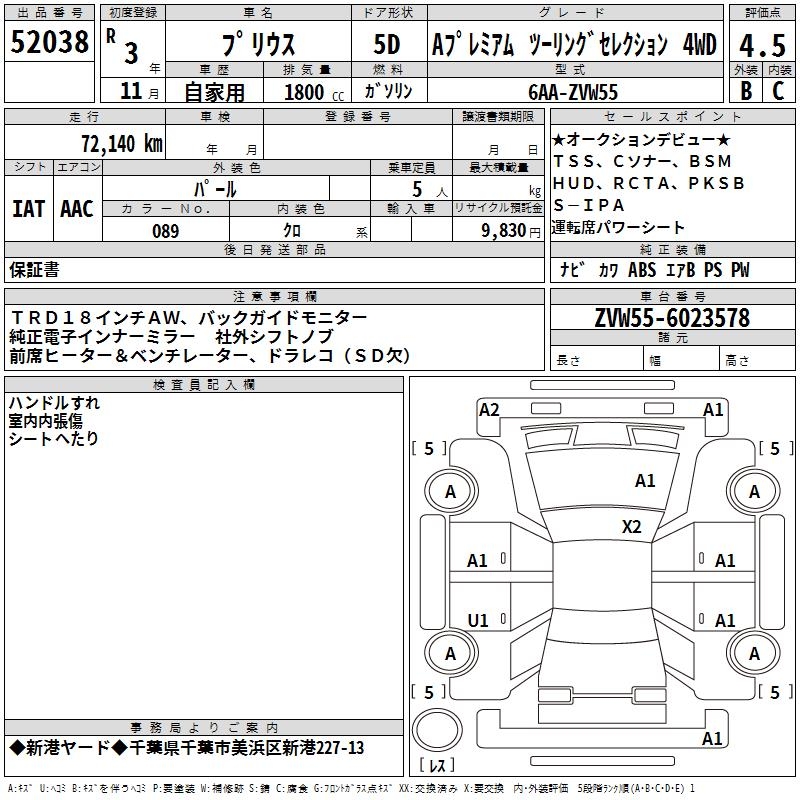
Task: Click interior grade C
Action: (x=778, y=90)
